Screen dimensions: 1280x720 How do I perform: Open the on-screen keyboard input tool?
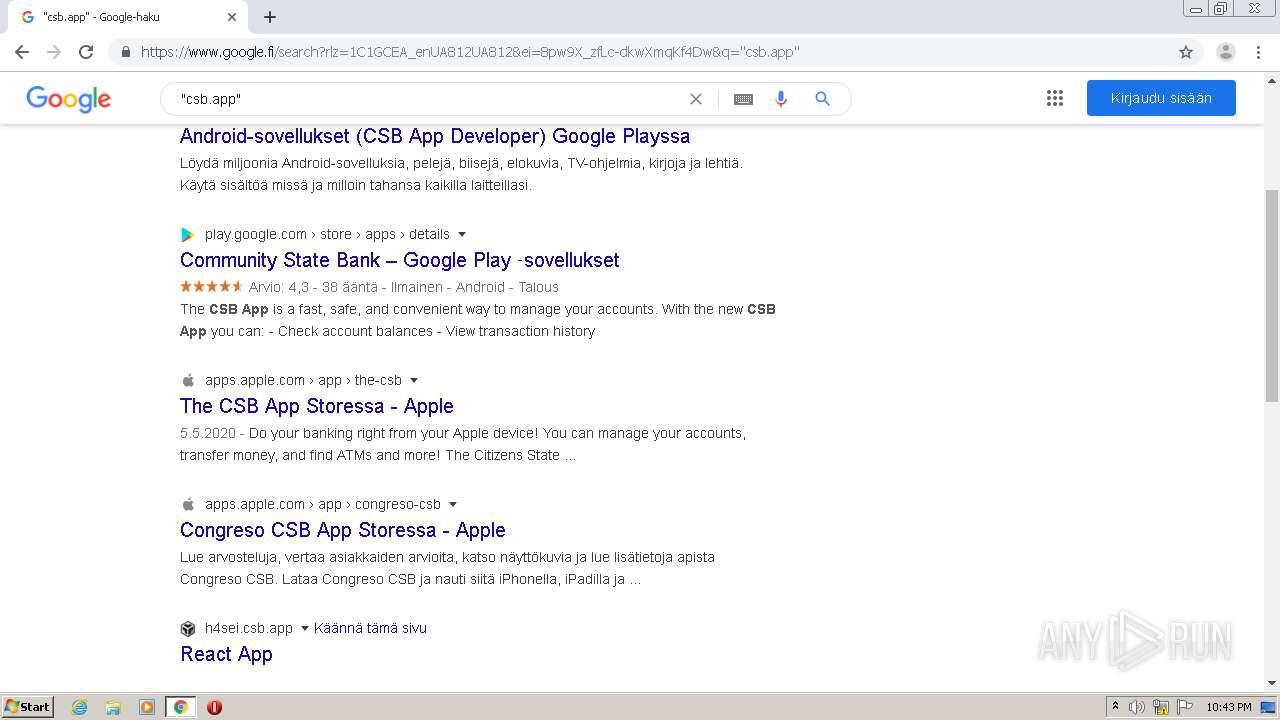[x=743, y=99]
